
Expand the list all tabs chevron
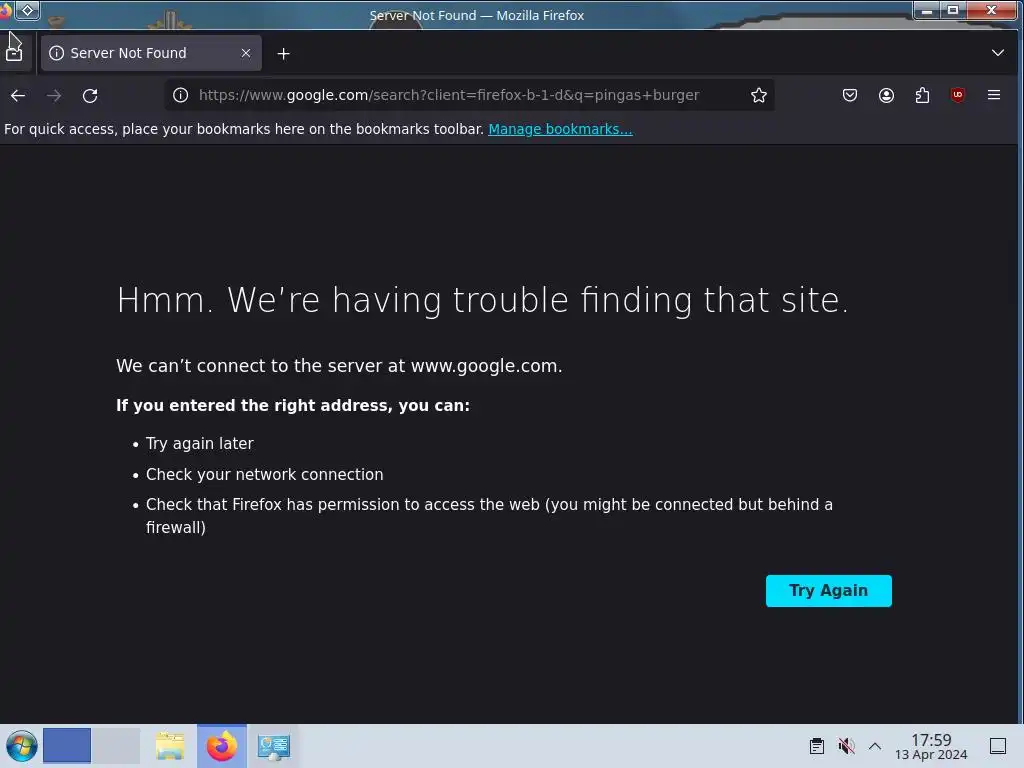[x=997, y=53]
